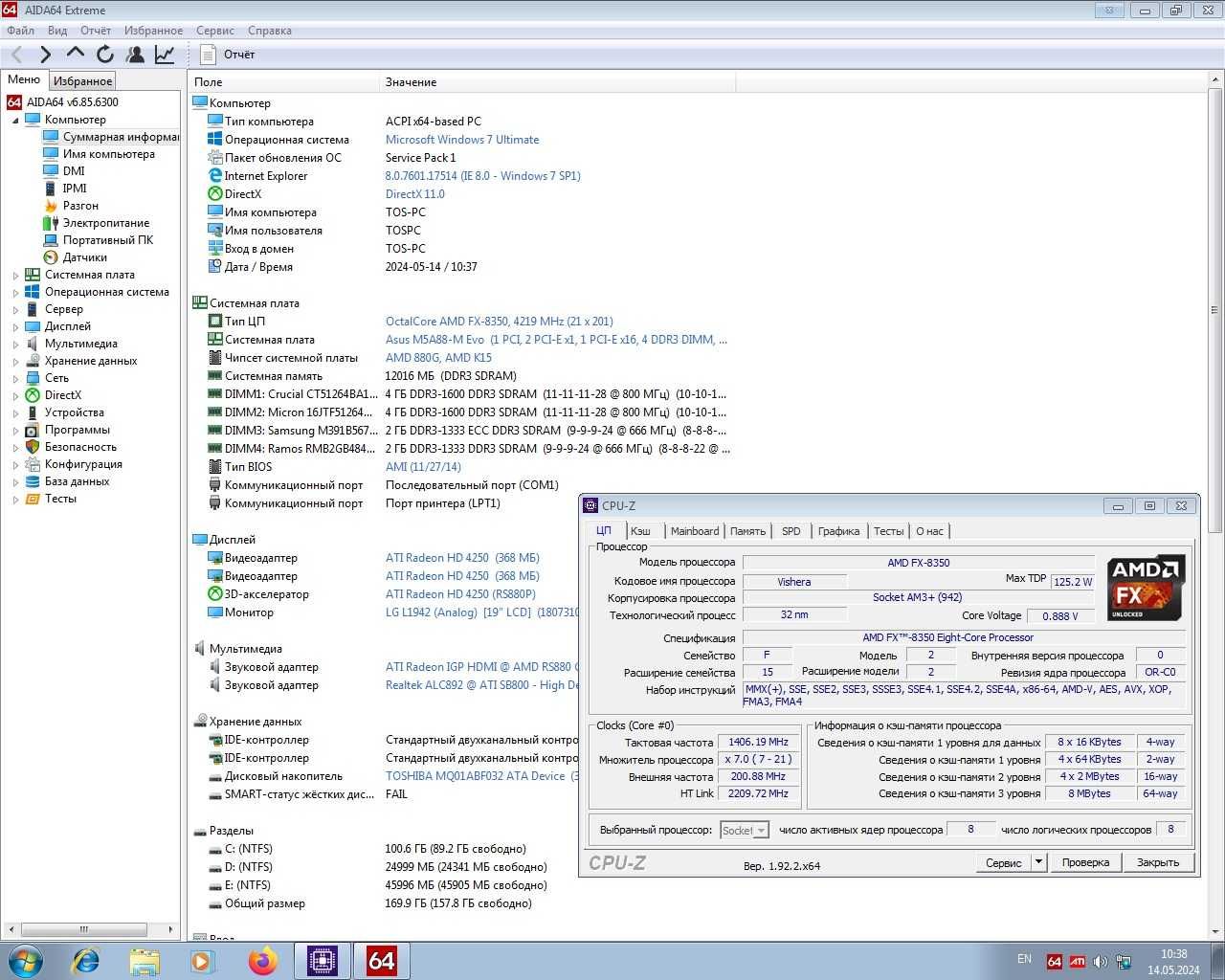This screenshot has height=980, width=1225.
Task: Refresh the AIDA64 page
Action: [x=105, y=55]
